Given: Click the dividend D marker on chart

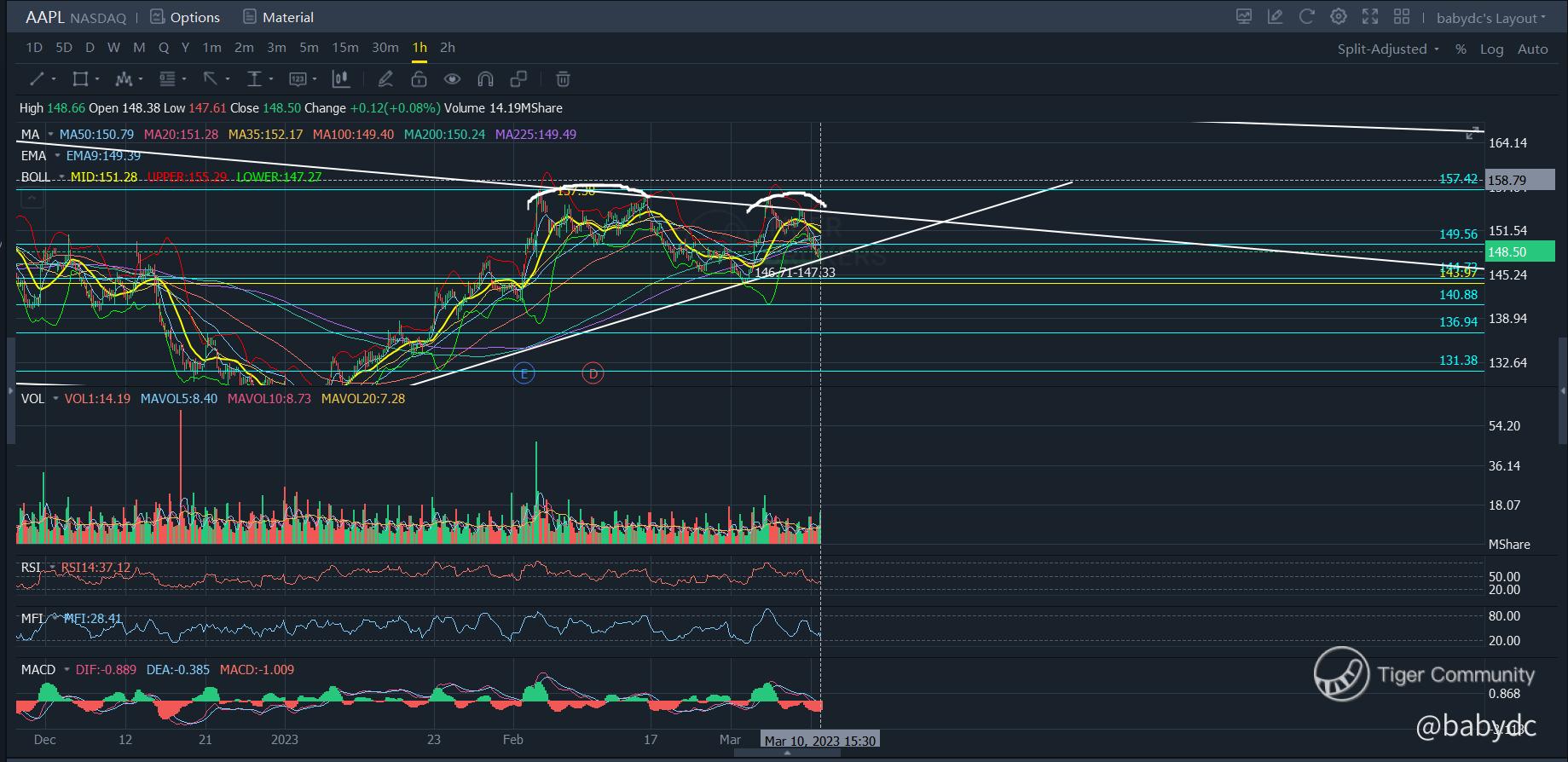Looking at the screenshot, I should (x=593, y=373).
